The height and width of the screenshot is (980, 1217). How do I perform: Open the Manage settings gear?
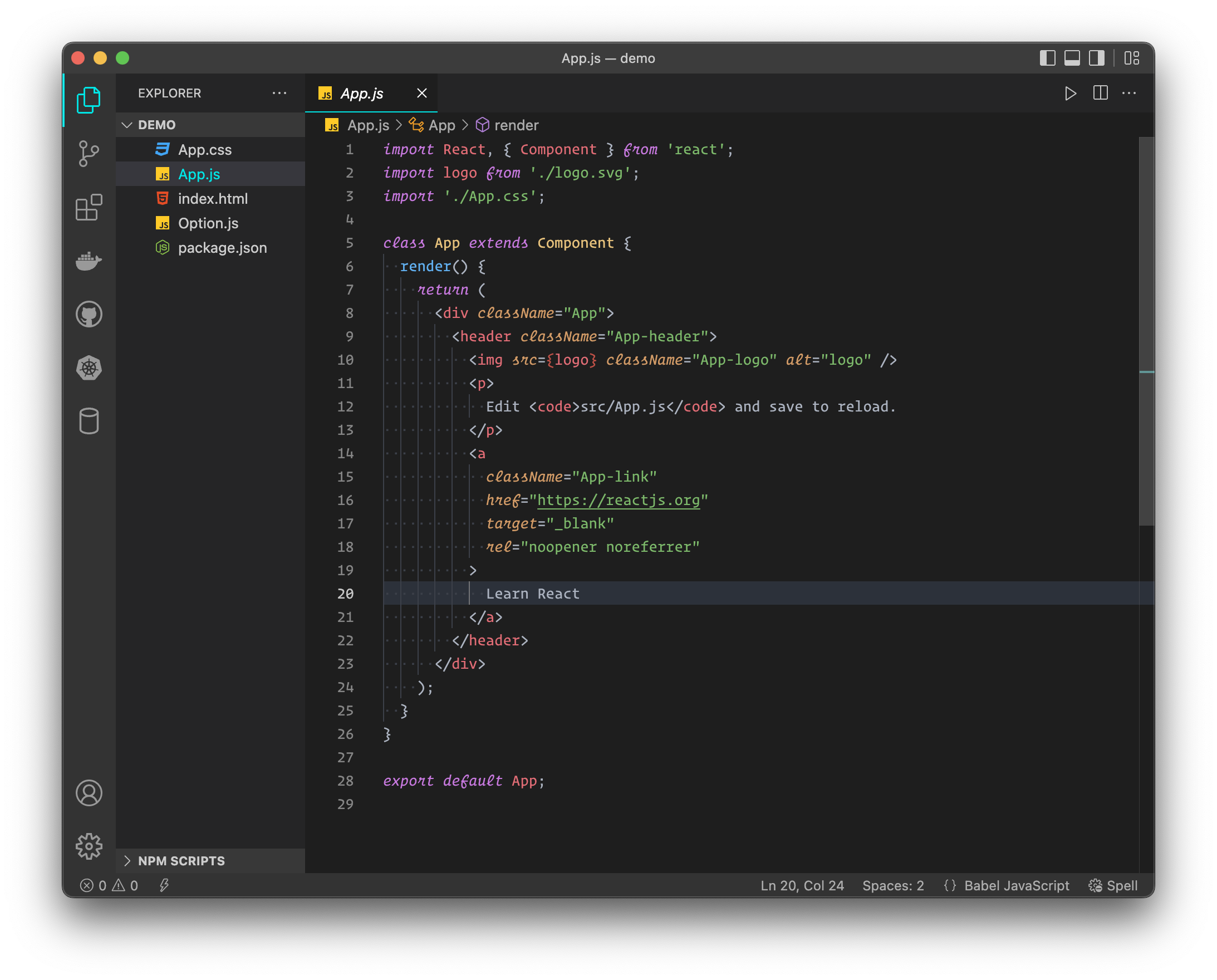(x=89, y=846)
